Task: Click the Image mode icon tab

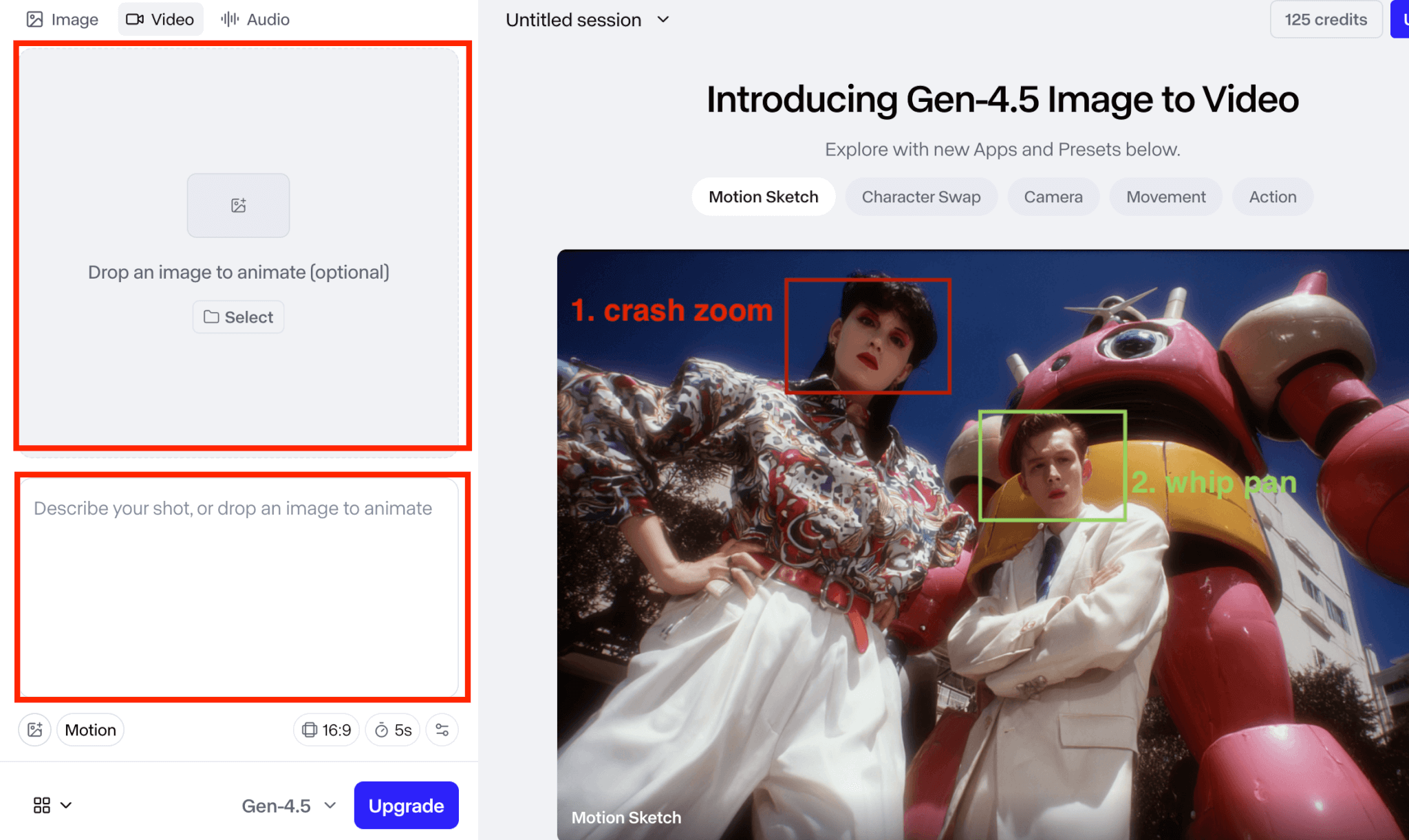Action: (63, 19)
